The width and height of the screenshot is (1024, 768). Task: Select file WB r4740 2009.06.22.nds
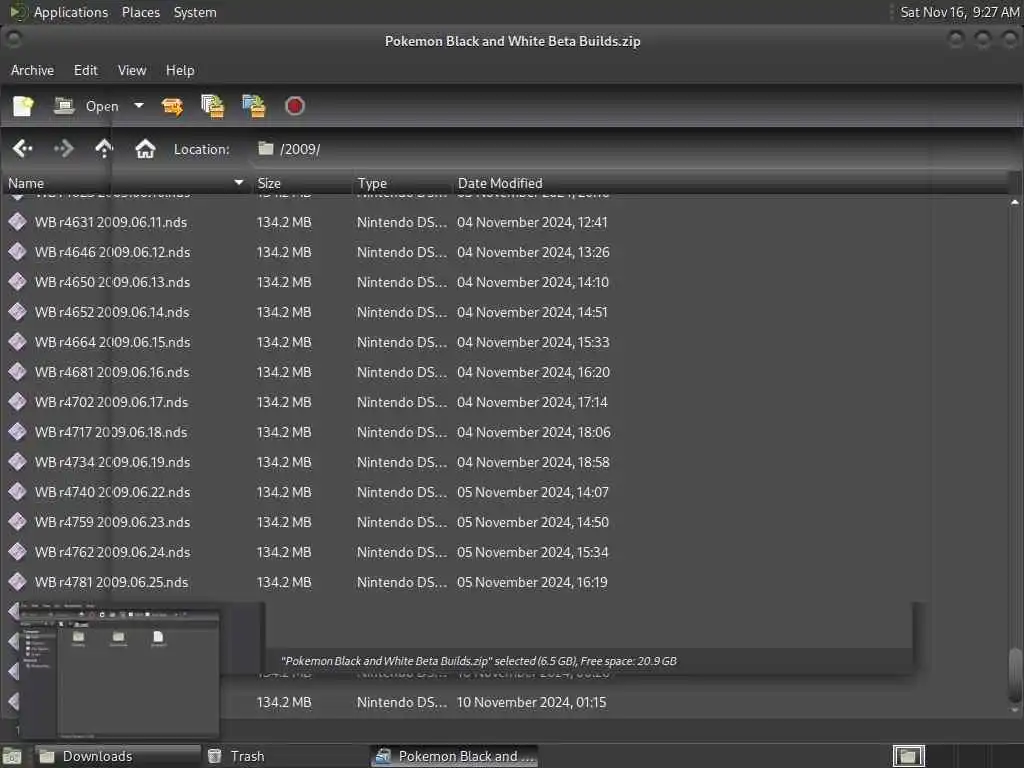[112, 492]
